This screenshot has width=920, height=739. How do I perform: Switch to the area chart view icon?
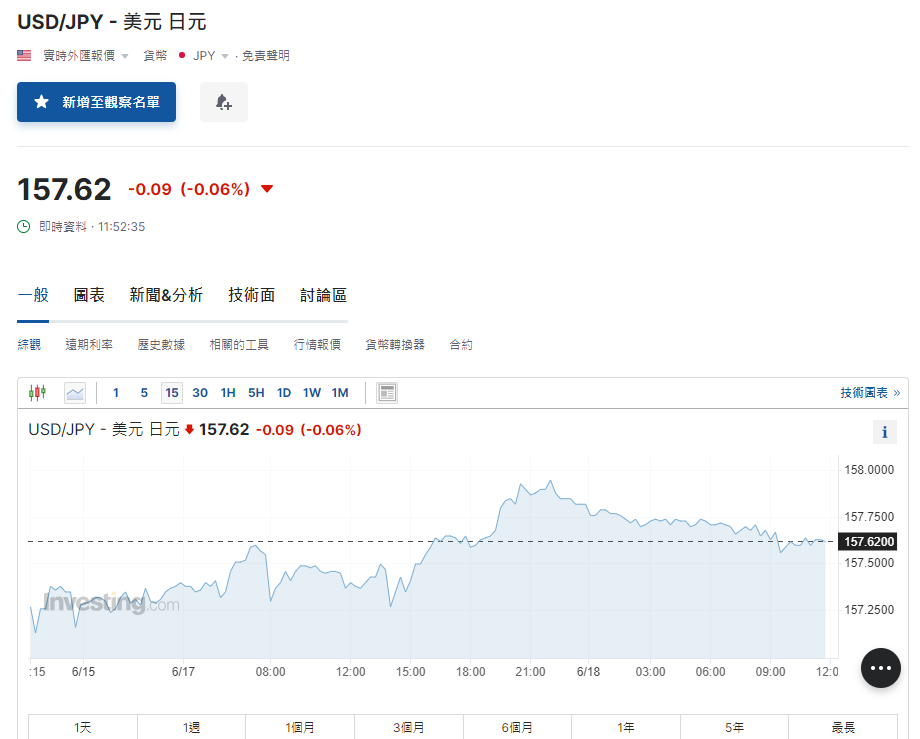(x=74, y=392)
